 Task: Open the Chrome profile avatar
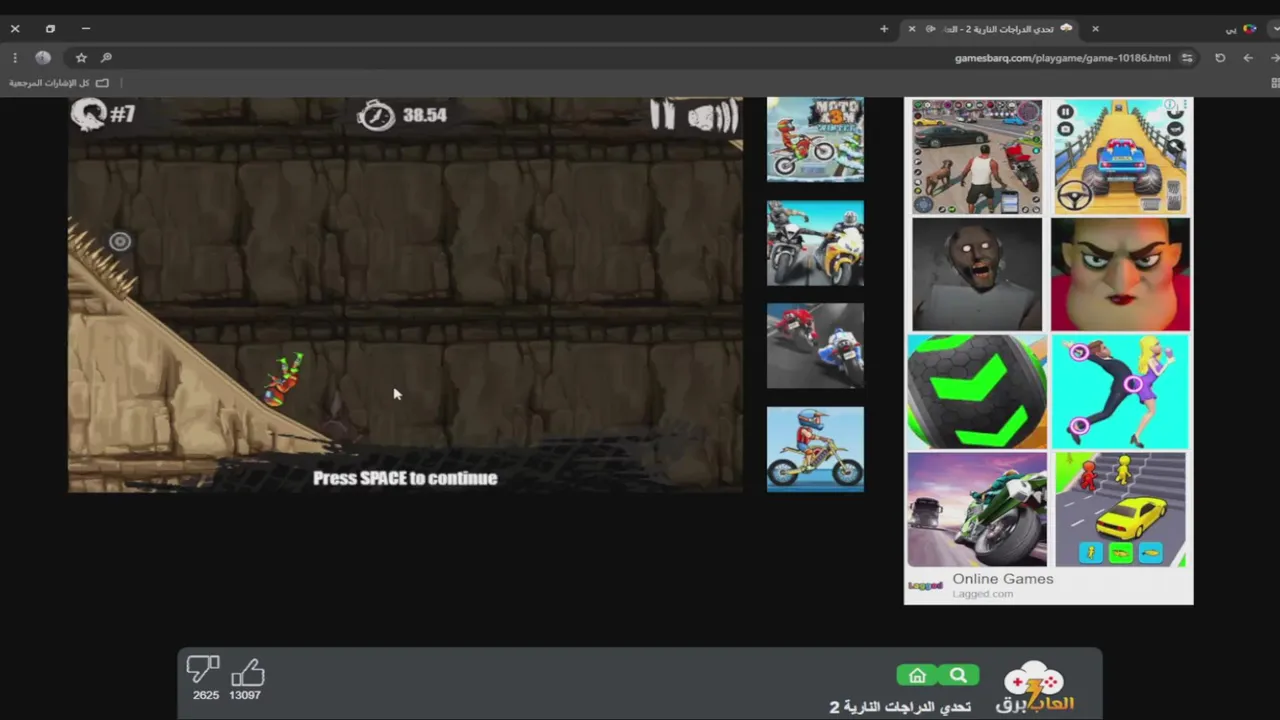click(43, 58)
